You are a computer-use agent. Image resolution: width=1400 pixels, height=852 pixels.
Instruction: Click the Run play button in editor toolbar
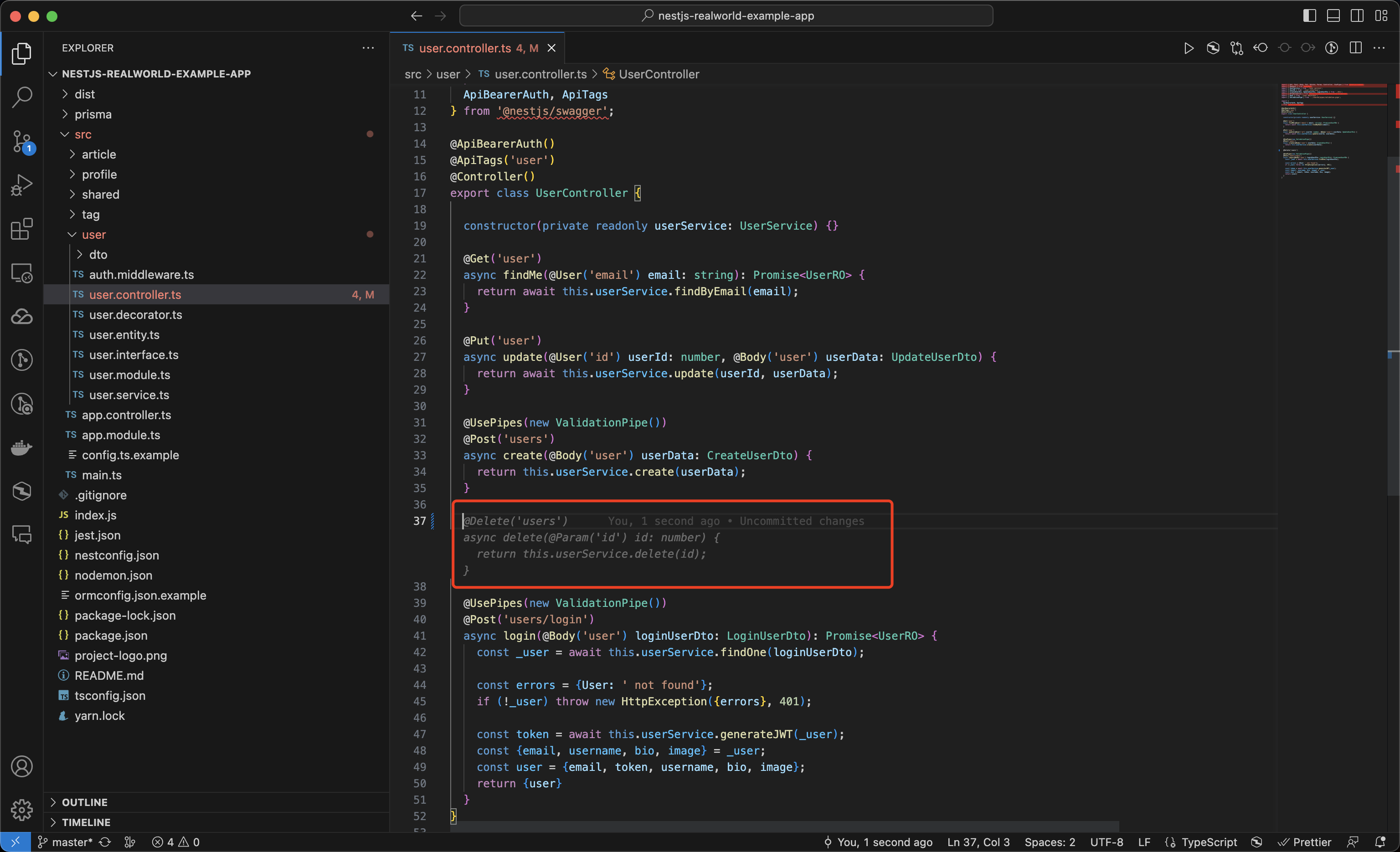point(1188,48)
